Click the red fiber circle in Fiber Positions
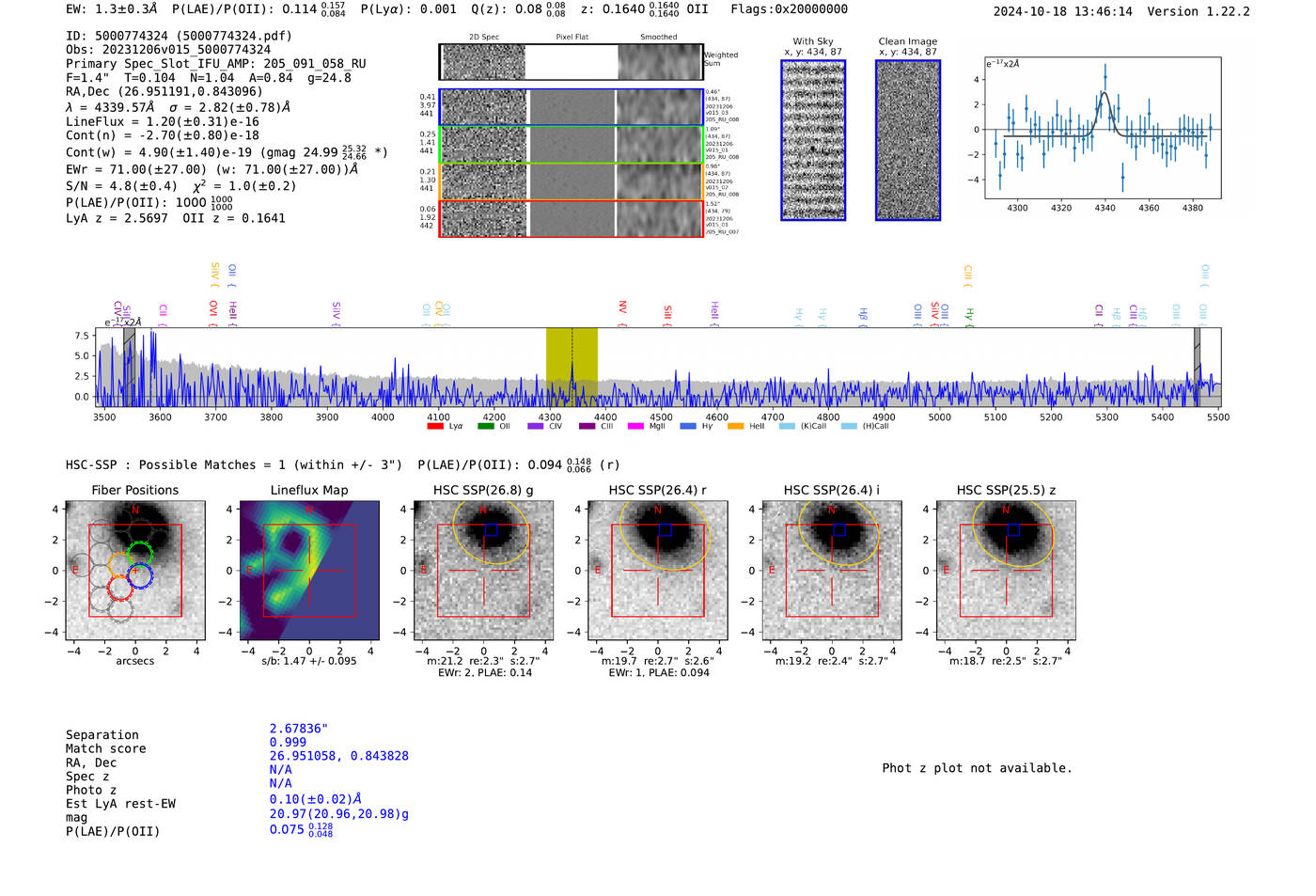 point(120,589)
